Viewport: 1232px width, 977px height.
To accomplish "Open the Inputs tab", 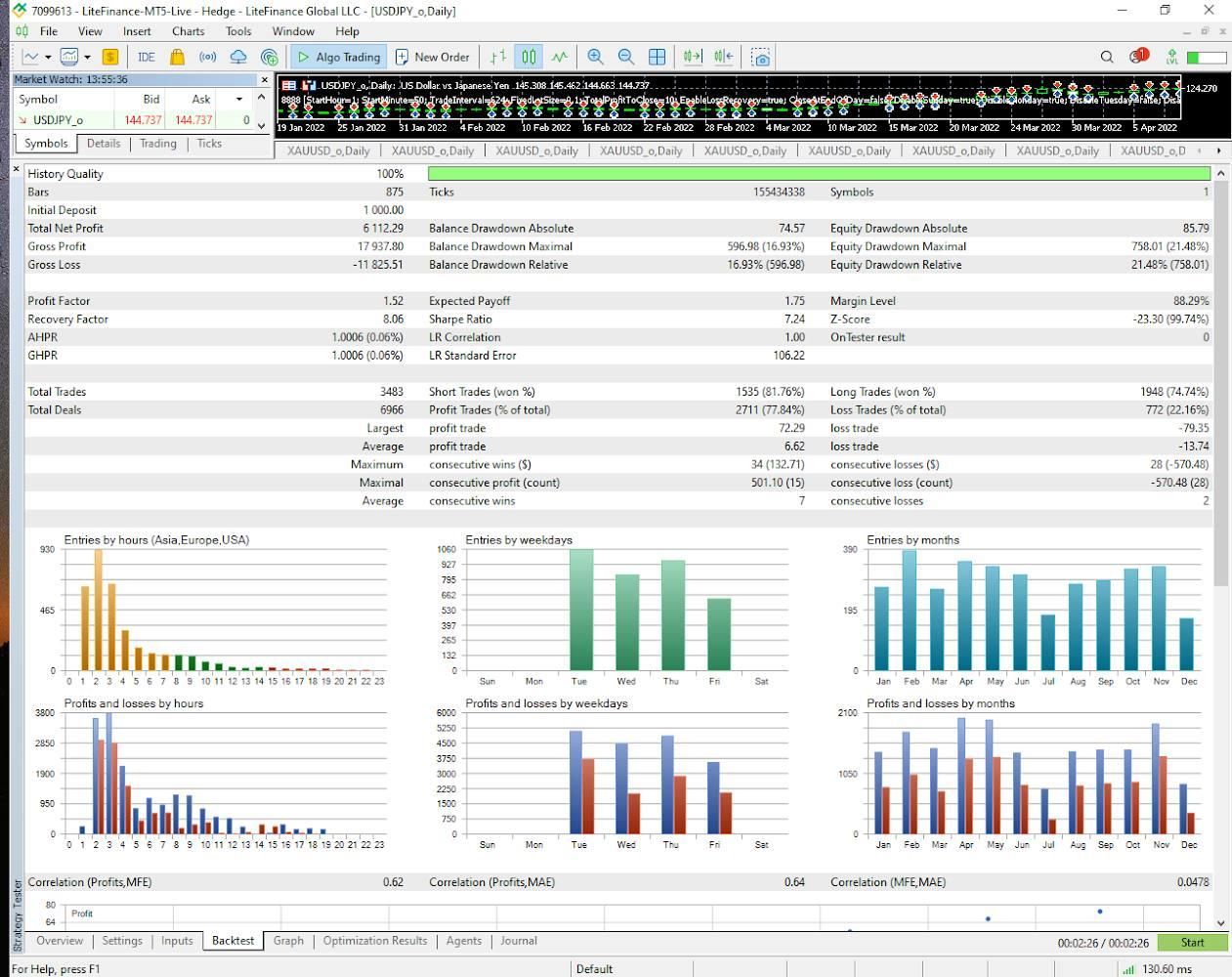I will pos(177,941).
